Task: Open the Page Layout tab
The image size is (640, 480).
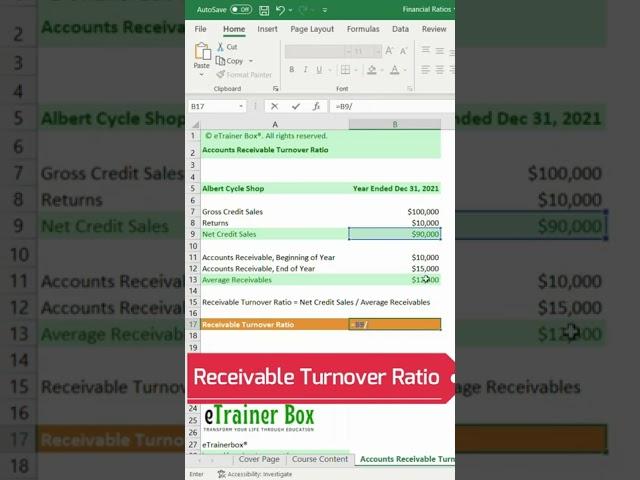Action: point(312,29)
